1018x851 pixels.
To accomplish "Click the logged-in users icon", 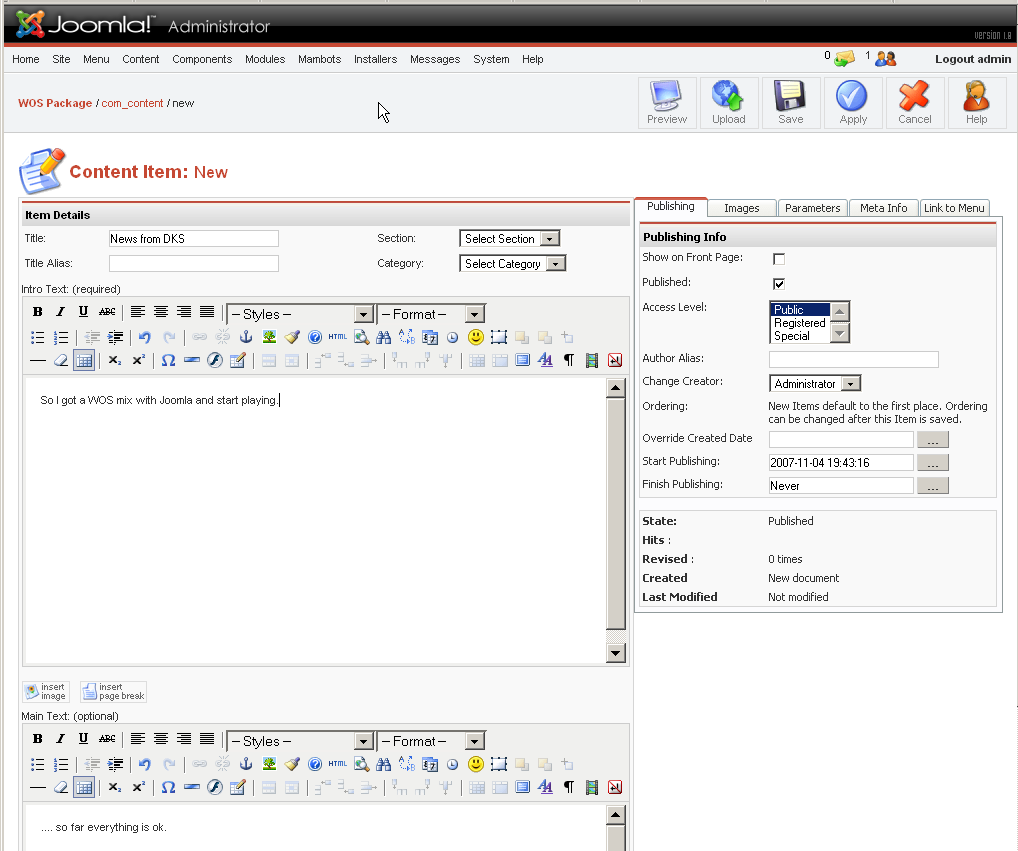I will point(886,59).
